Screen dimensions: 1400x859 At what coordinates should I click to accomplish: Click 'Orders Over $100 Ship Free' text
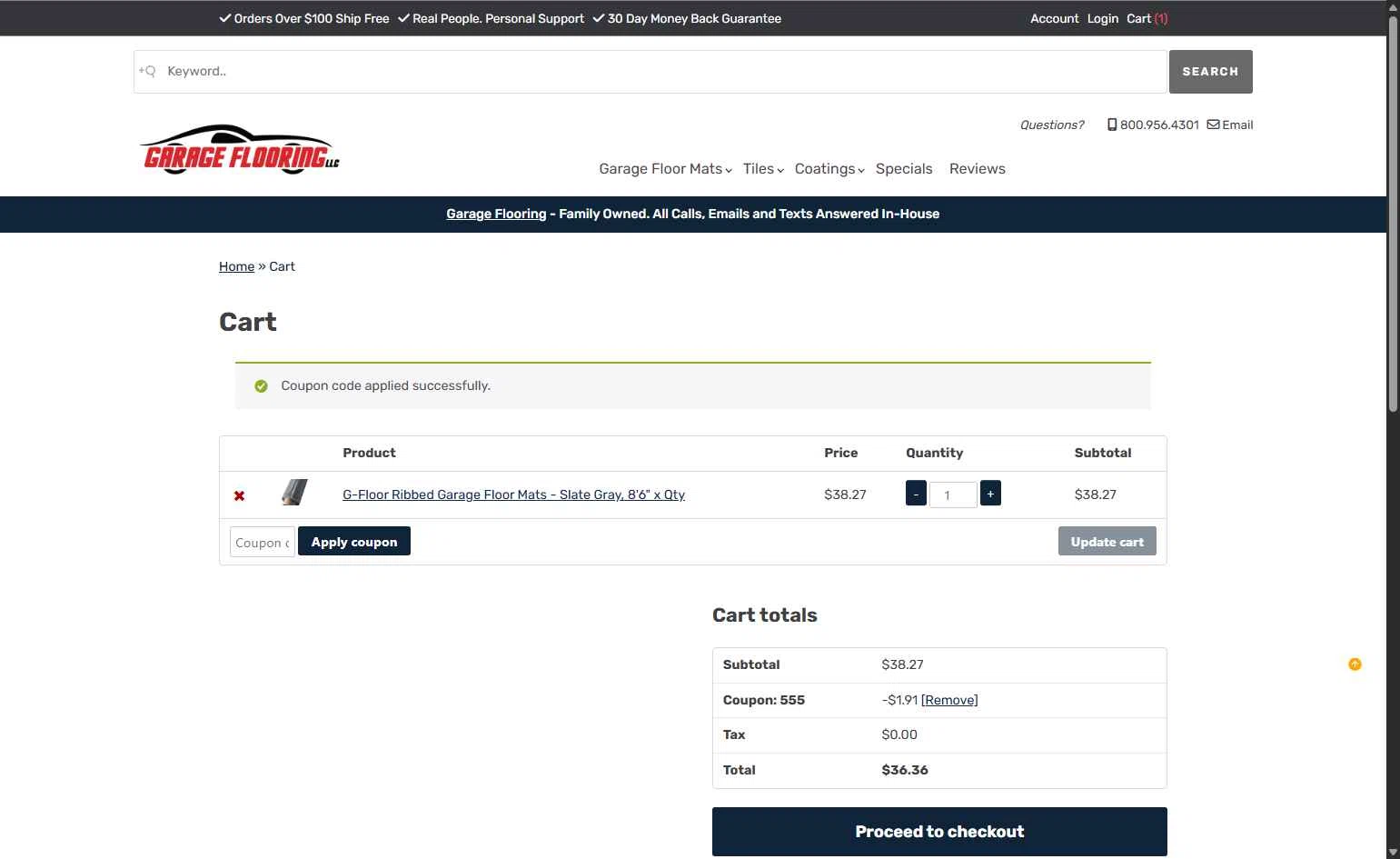click(x=312, y=18)
